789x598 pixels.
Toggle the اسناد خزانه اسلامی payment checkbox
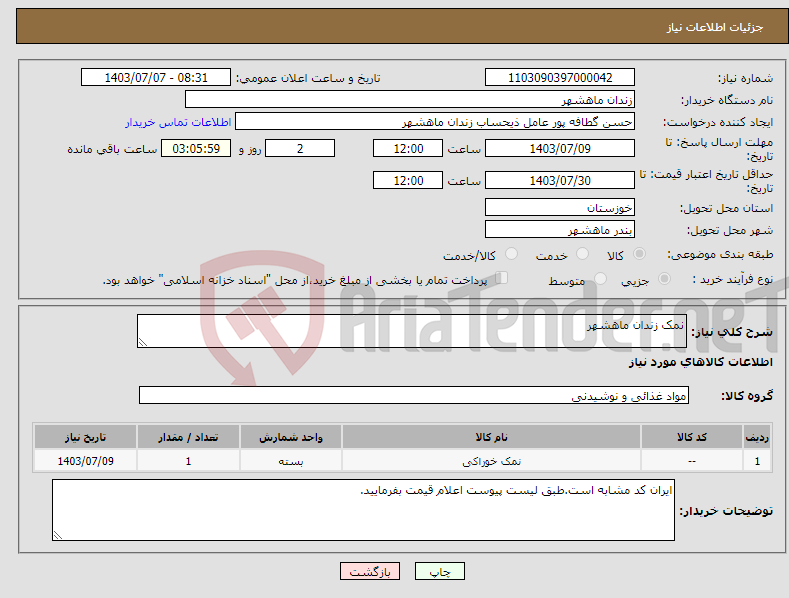501,278
